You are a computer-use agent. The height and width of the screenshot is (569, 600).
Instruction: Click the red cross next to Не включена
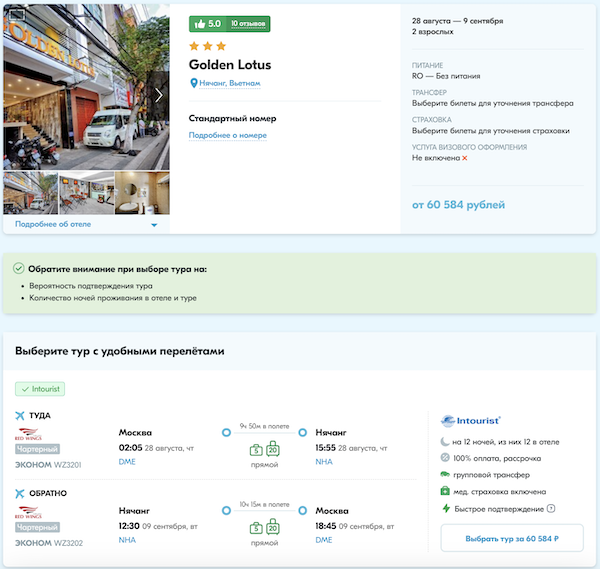click(465, 158)
